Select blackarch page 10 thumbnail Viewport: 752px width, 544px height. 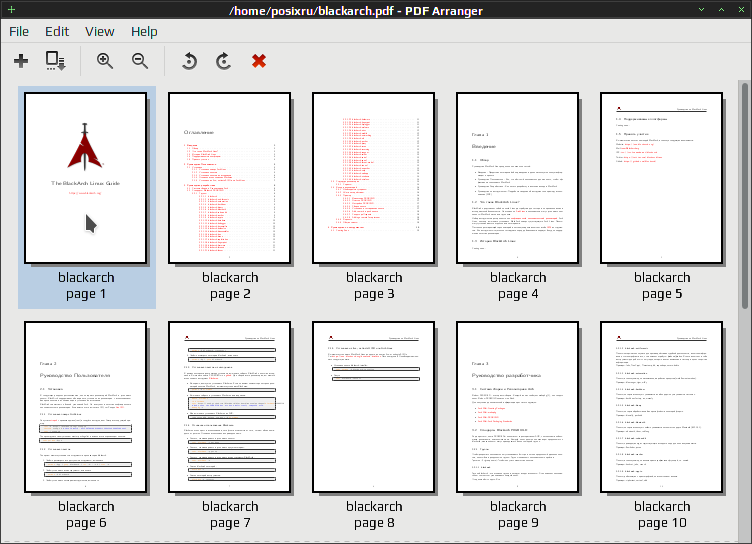[661, 407]
